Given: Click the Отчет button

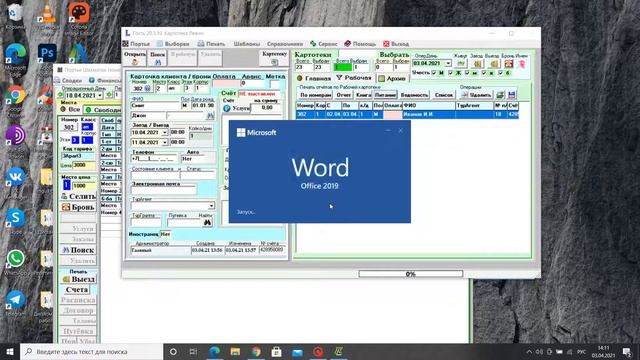Looking at the screenshot, I should click(344, 95).
